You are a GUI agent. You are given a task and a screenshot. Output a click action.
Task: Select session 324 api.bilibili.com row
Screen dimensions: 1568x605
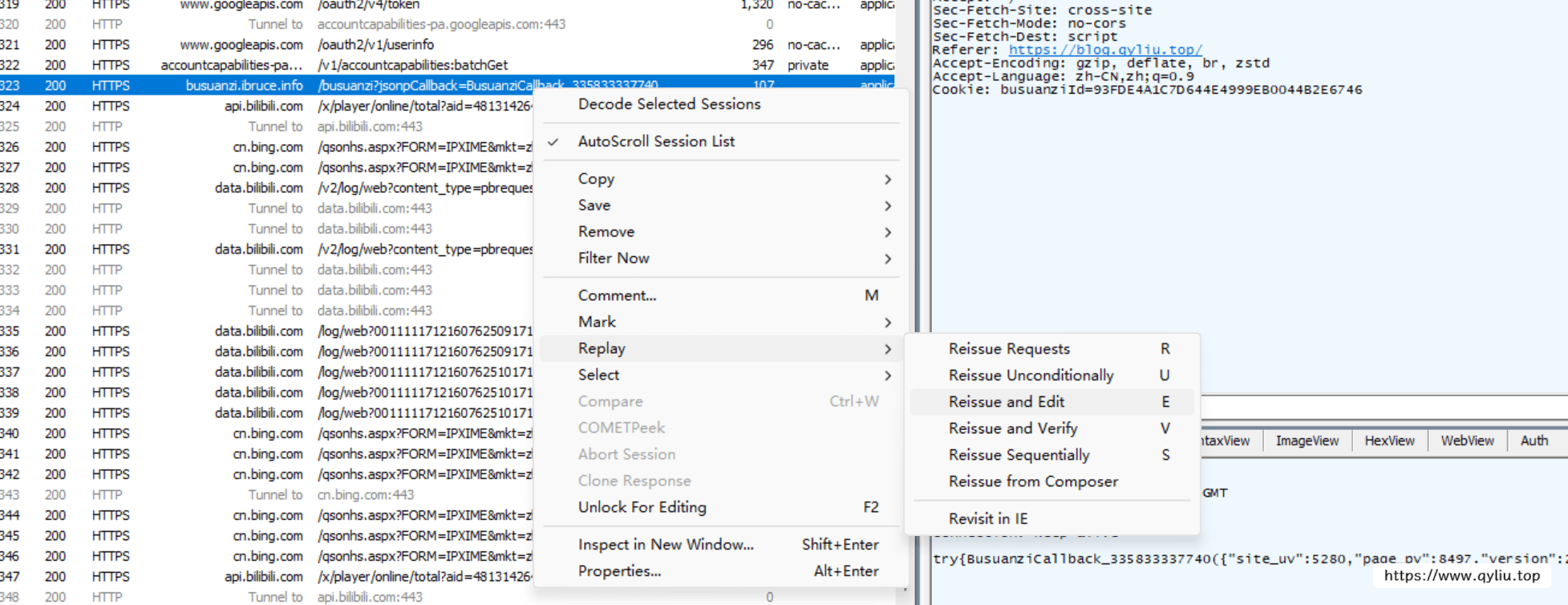265,106
